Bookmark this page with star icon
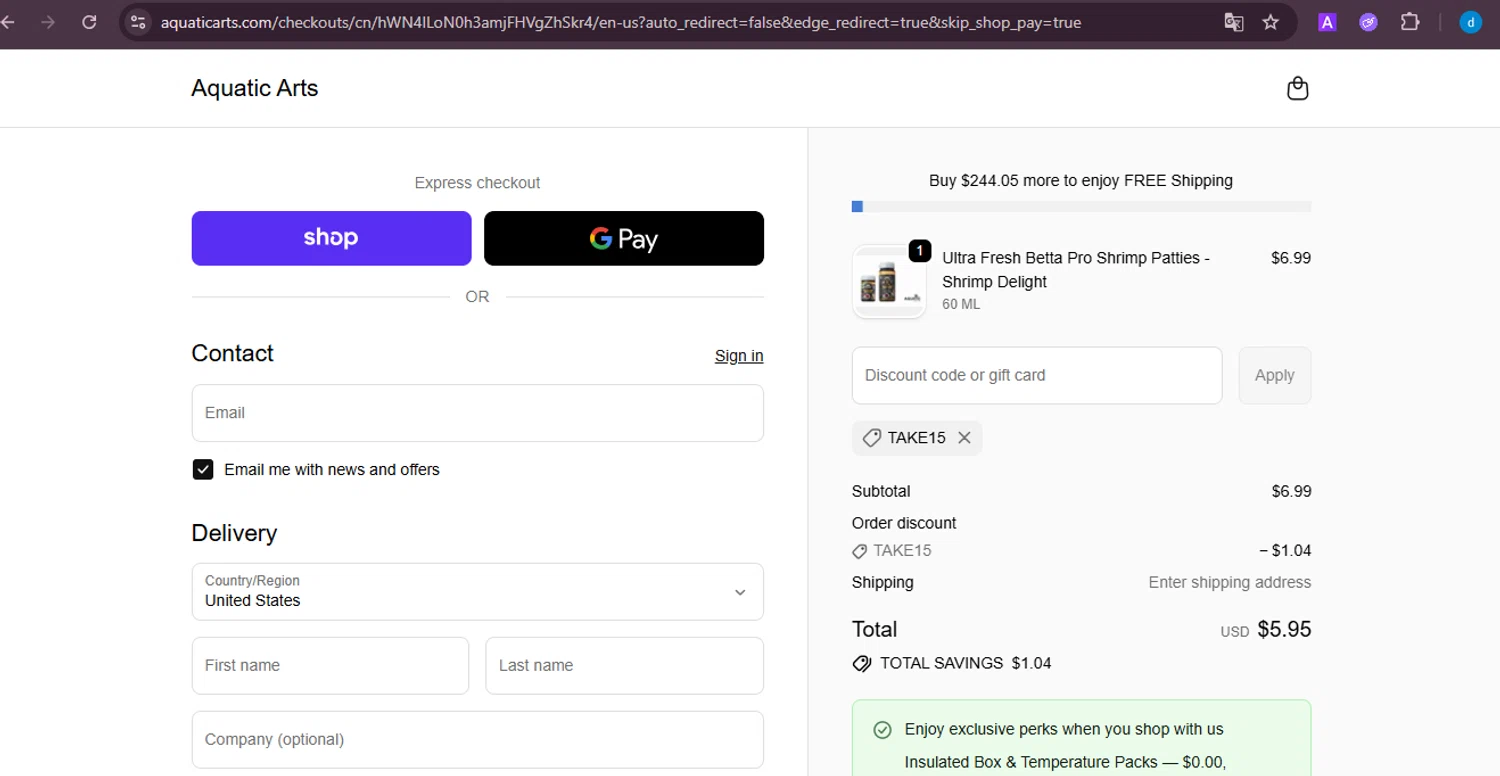This screenshot has width=1500, height=776. tap(1271, 22)
